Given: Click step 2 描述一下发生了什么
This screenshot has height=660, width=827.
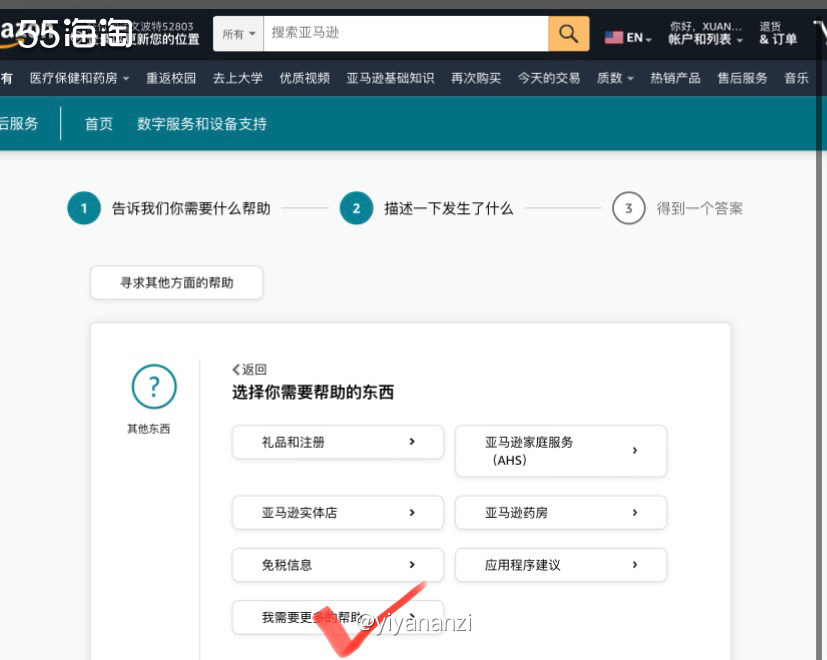Looking at the screenshot, I should (x=426, y=208).
